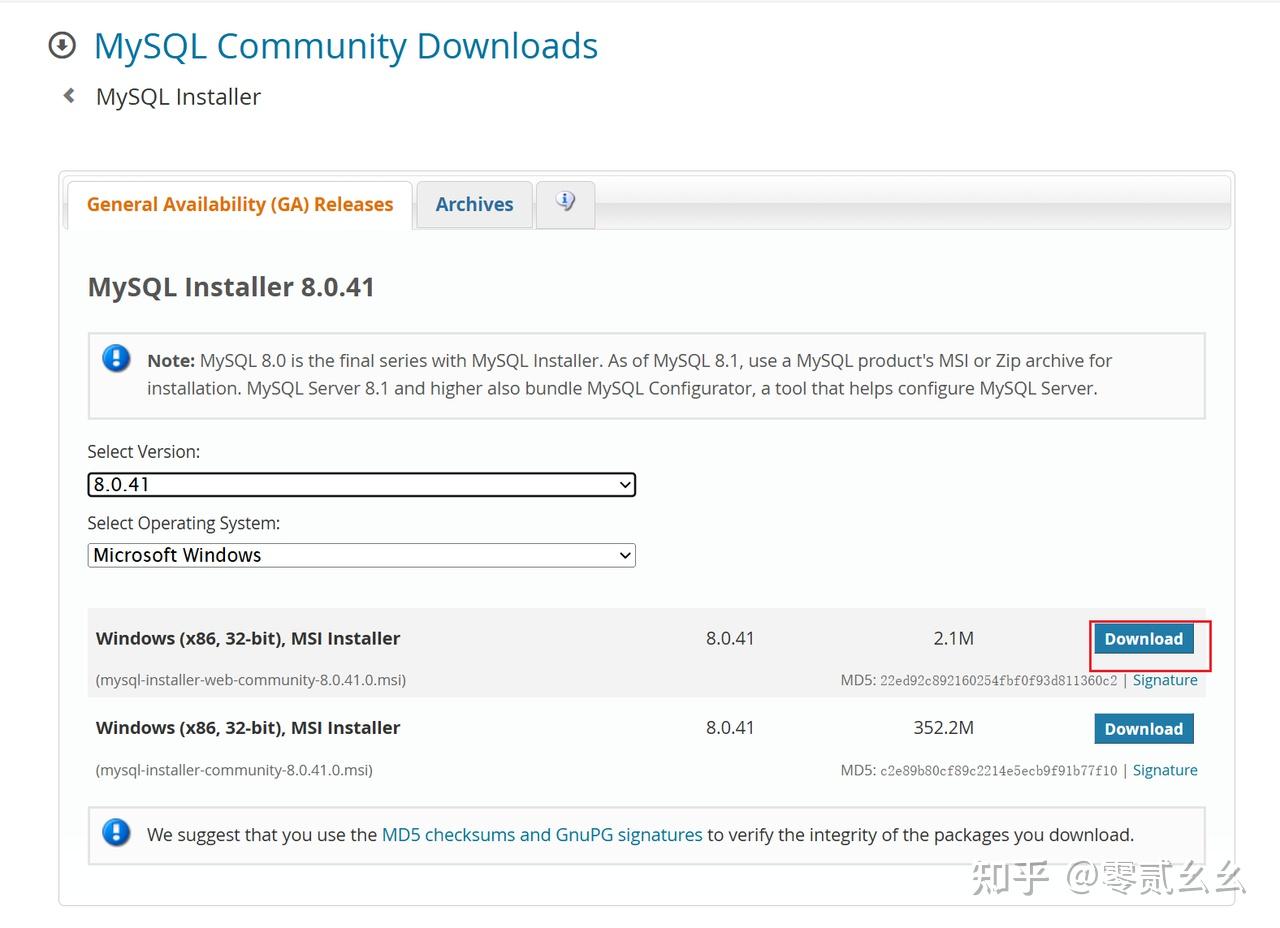Switch to General Availability (GA) Releases tab
Image resolution: width=1280 pixels, height=928 pixels.
click(x=240, y=204)
